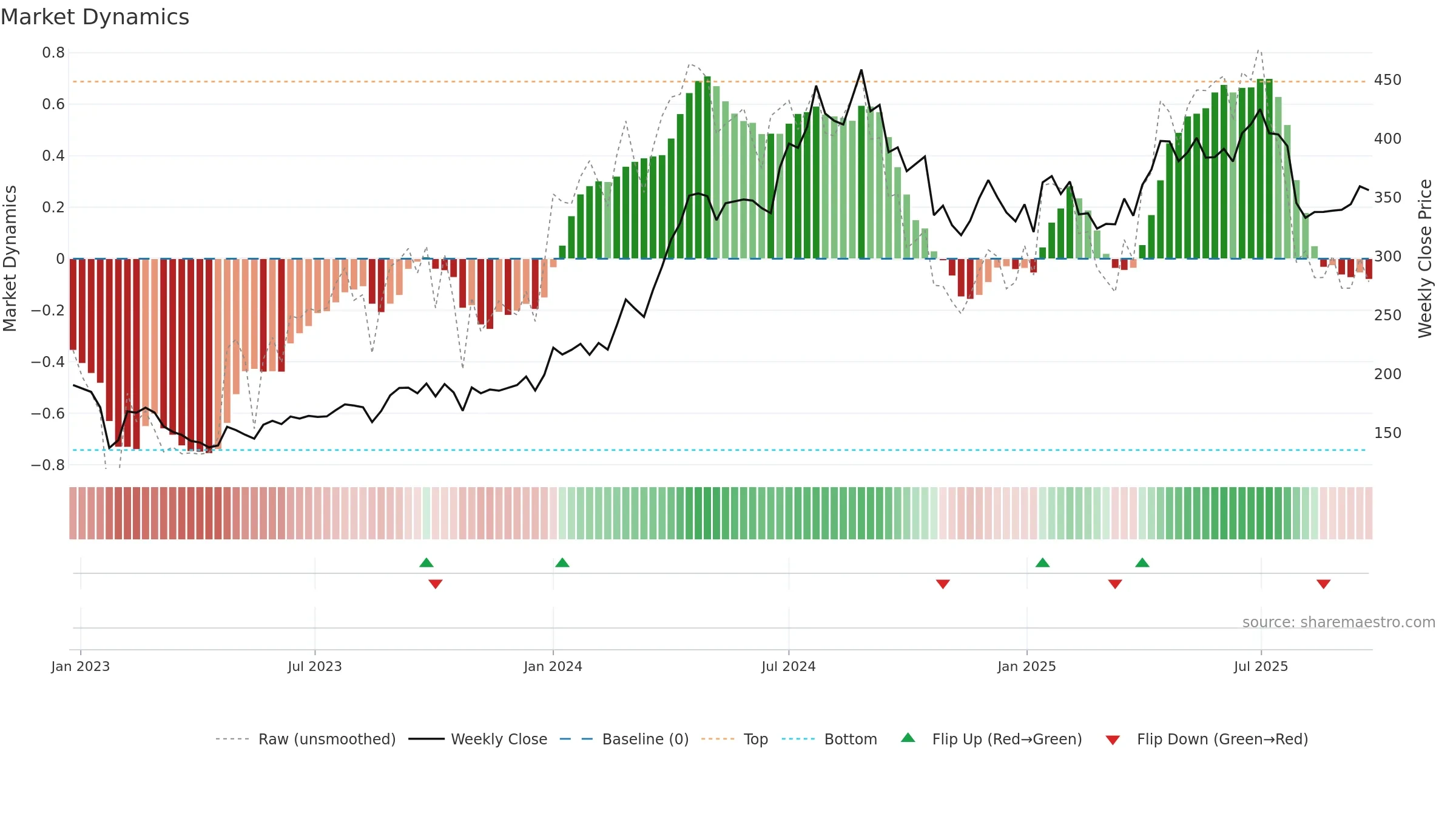Click the Jan 2025 x-axis label
The image size is (1456, 819).
pos(1027,666)
